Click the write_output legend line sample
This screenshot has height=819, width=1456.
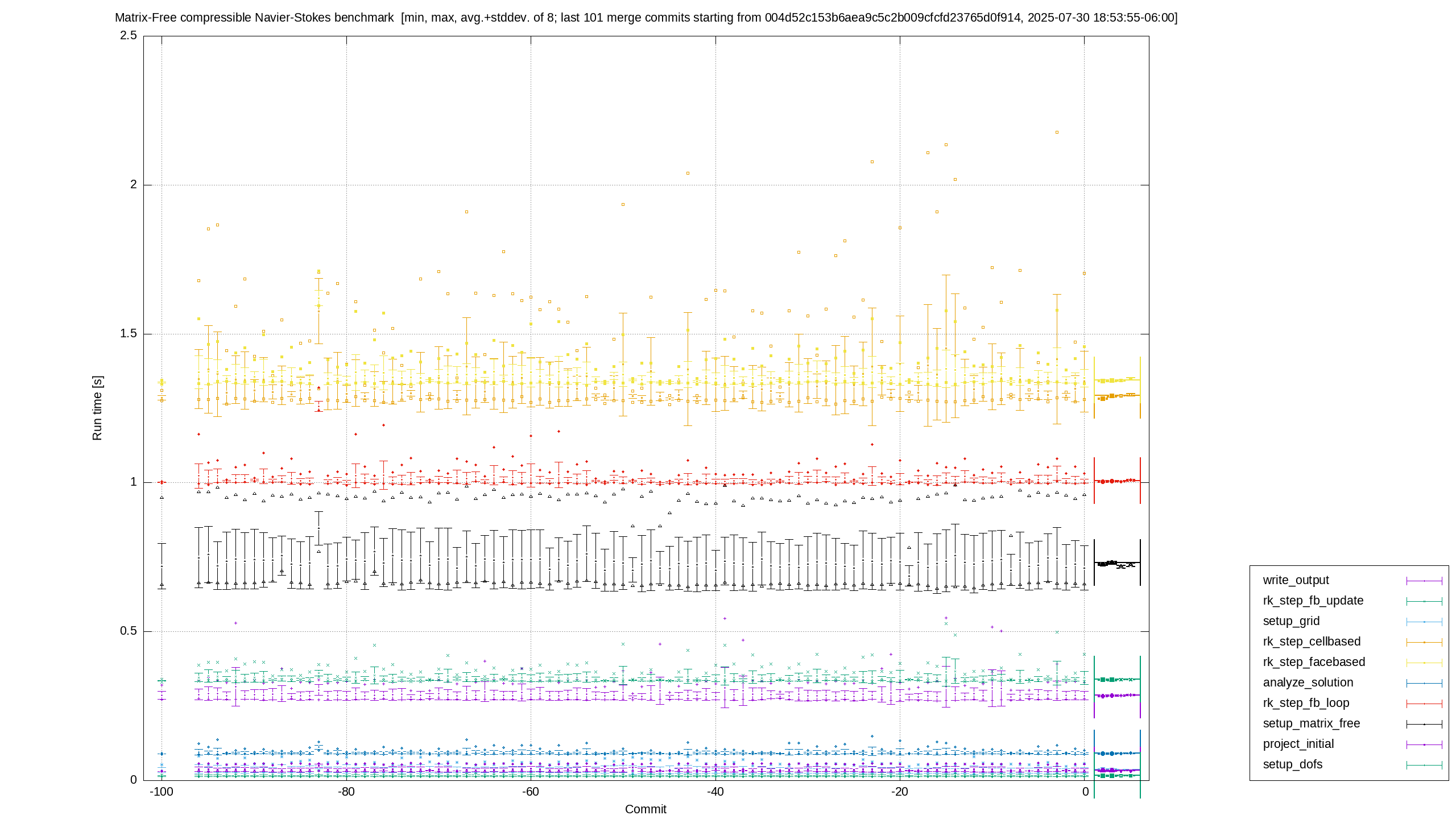(x=1424, y=581)
